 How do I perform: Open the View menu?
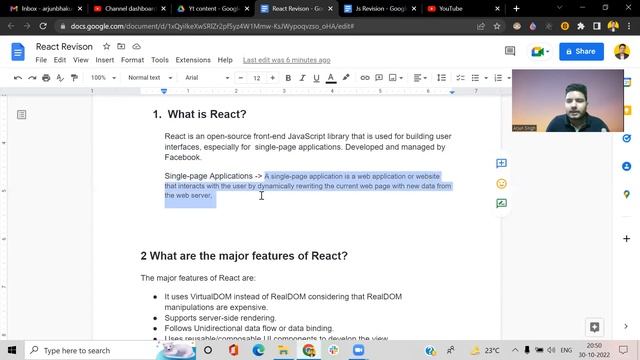pyautogui.click(x=80, y=60)
